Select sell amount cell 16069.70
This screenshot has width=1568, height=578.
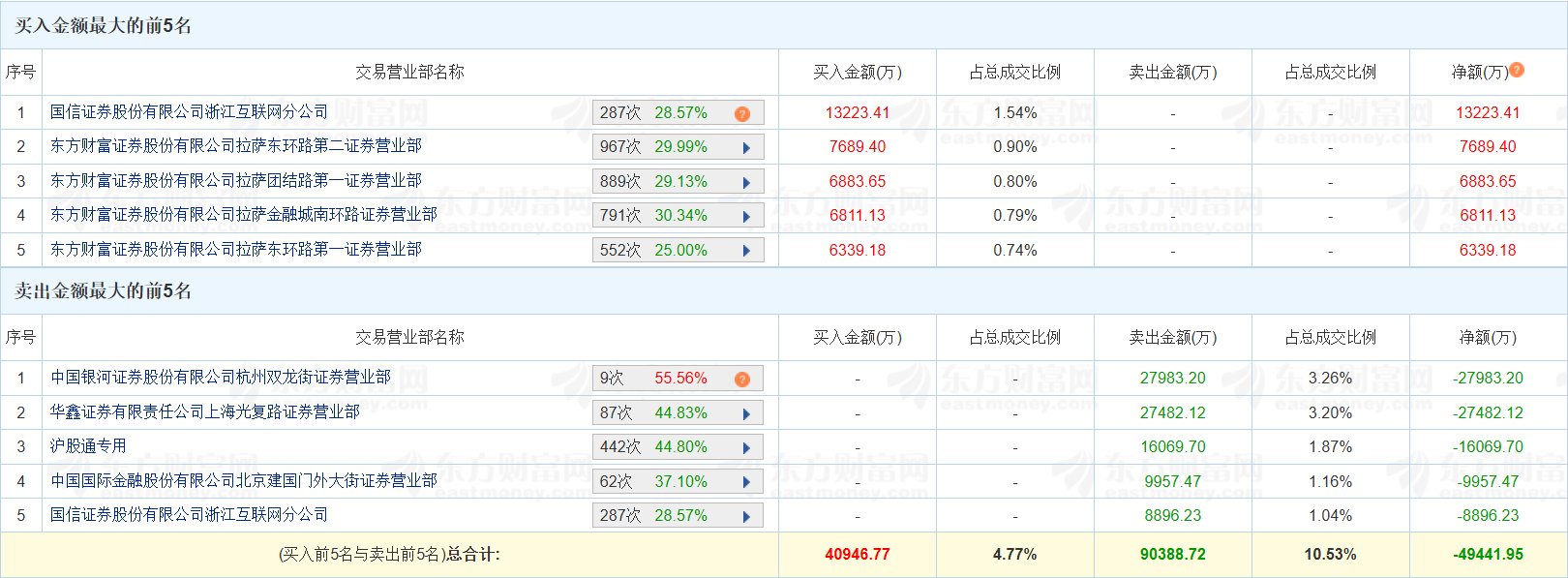pos(1173,447)
